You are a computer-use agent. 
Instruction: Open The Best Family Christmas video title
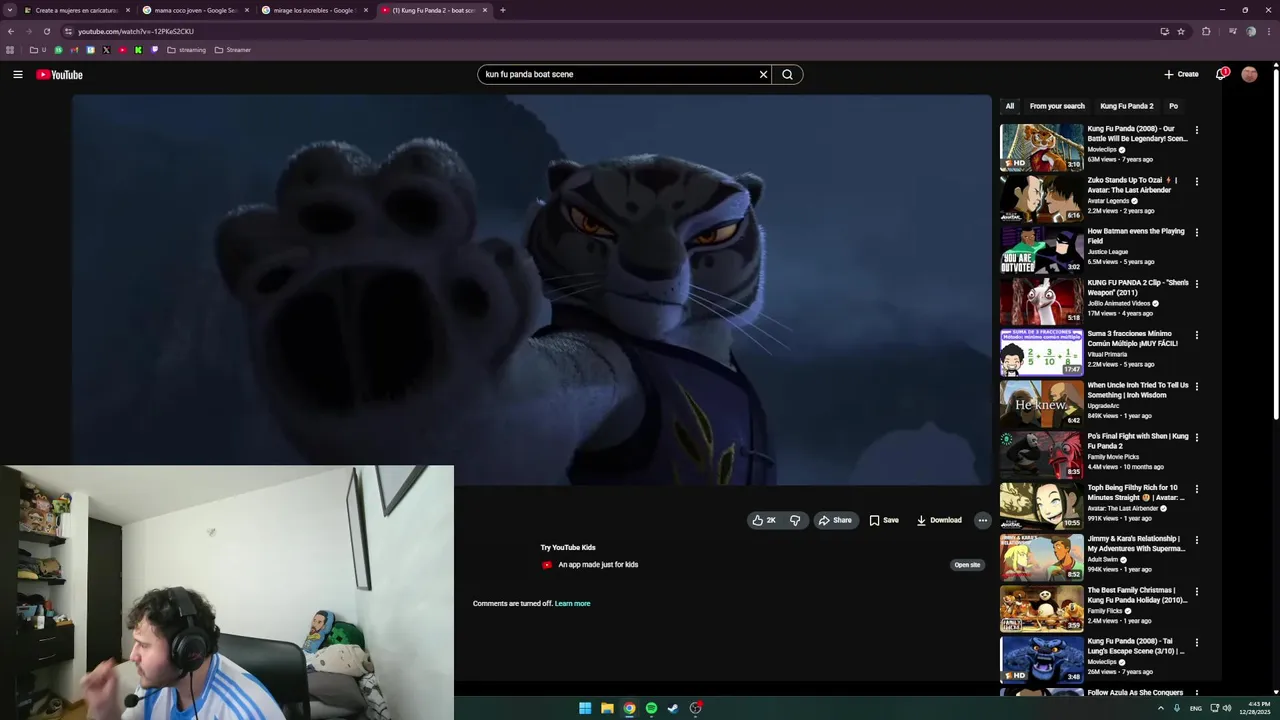pyautogui.click(x=1137, y=595)
